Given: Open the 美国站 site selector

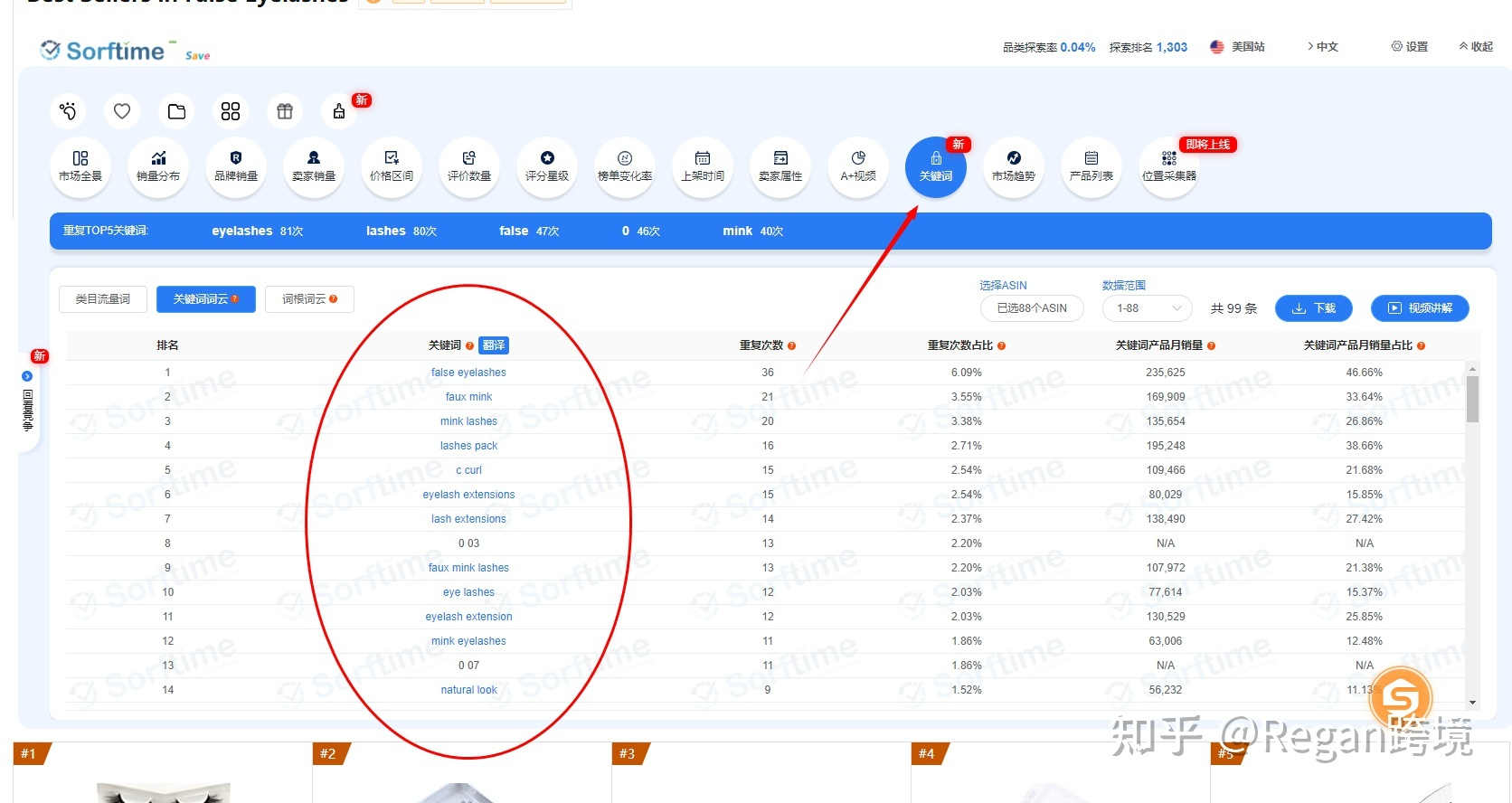Looking at the screenshot, I should 1238,47.
